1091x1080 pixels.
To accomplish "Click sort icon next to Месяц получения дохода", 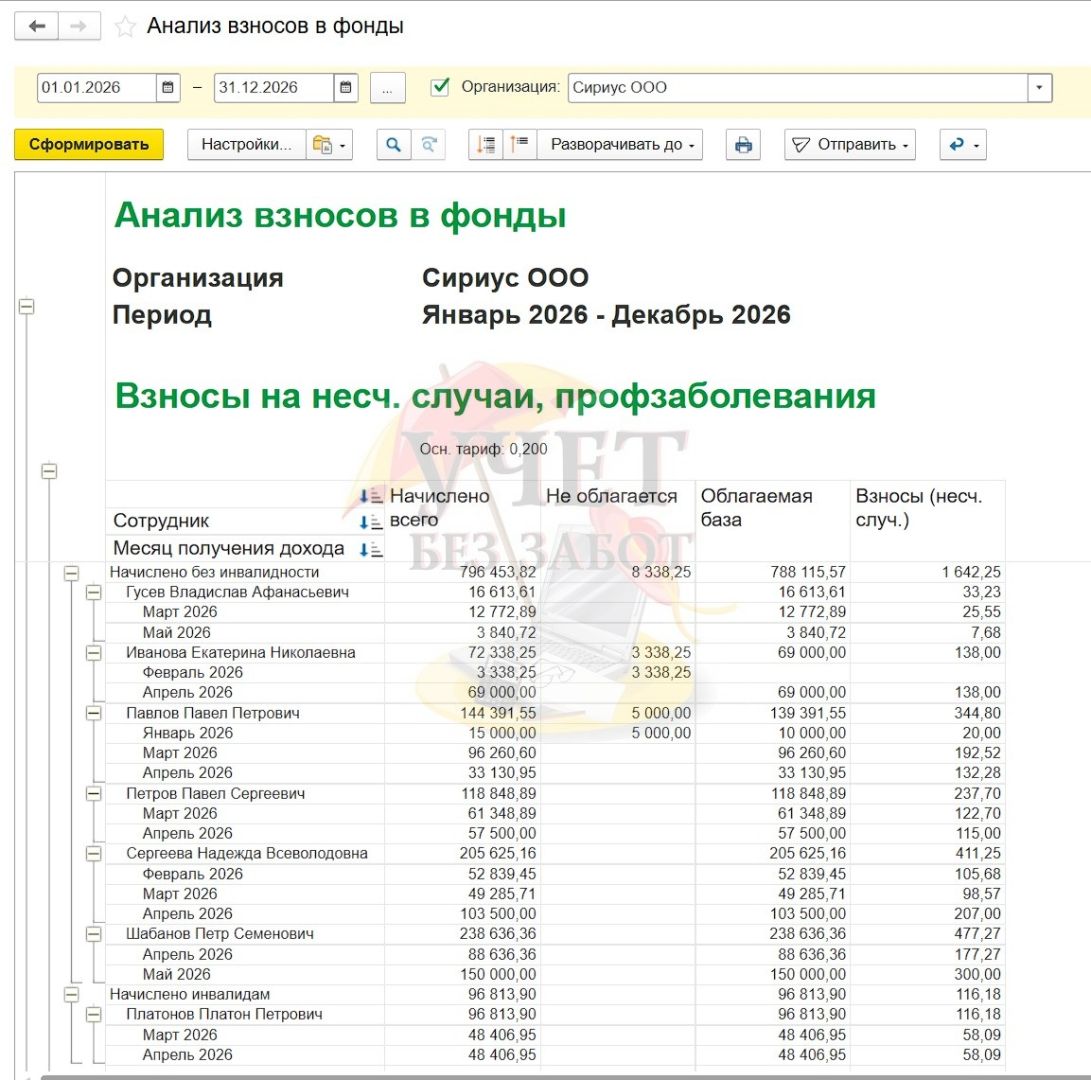I will (x=370, y=550).
